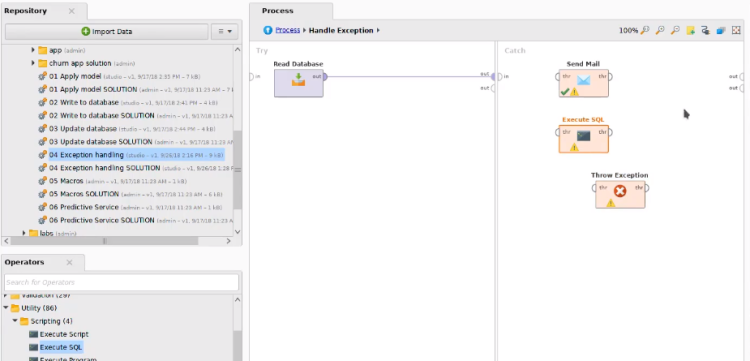Click warning triangle on Execute SQL operator

574,147
